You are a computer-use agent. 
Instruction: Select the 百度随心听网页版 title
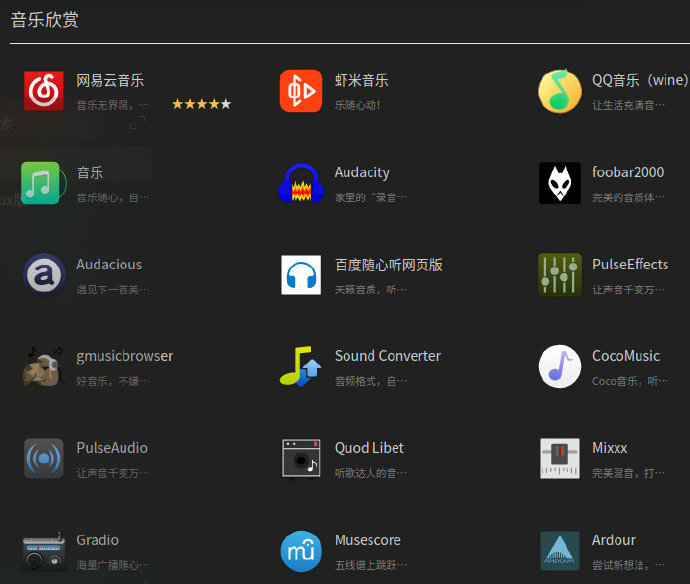point(389,264)
